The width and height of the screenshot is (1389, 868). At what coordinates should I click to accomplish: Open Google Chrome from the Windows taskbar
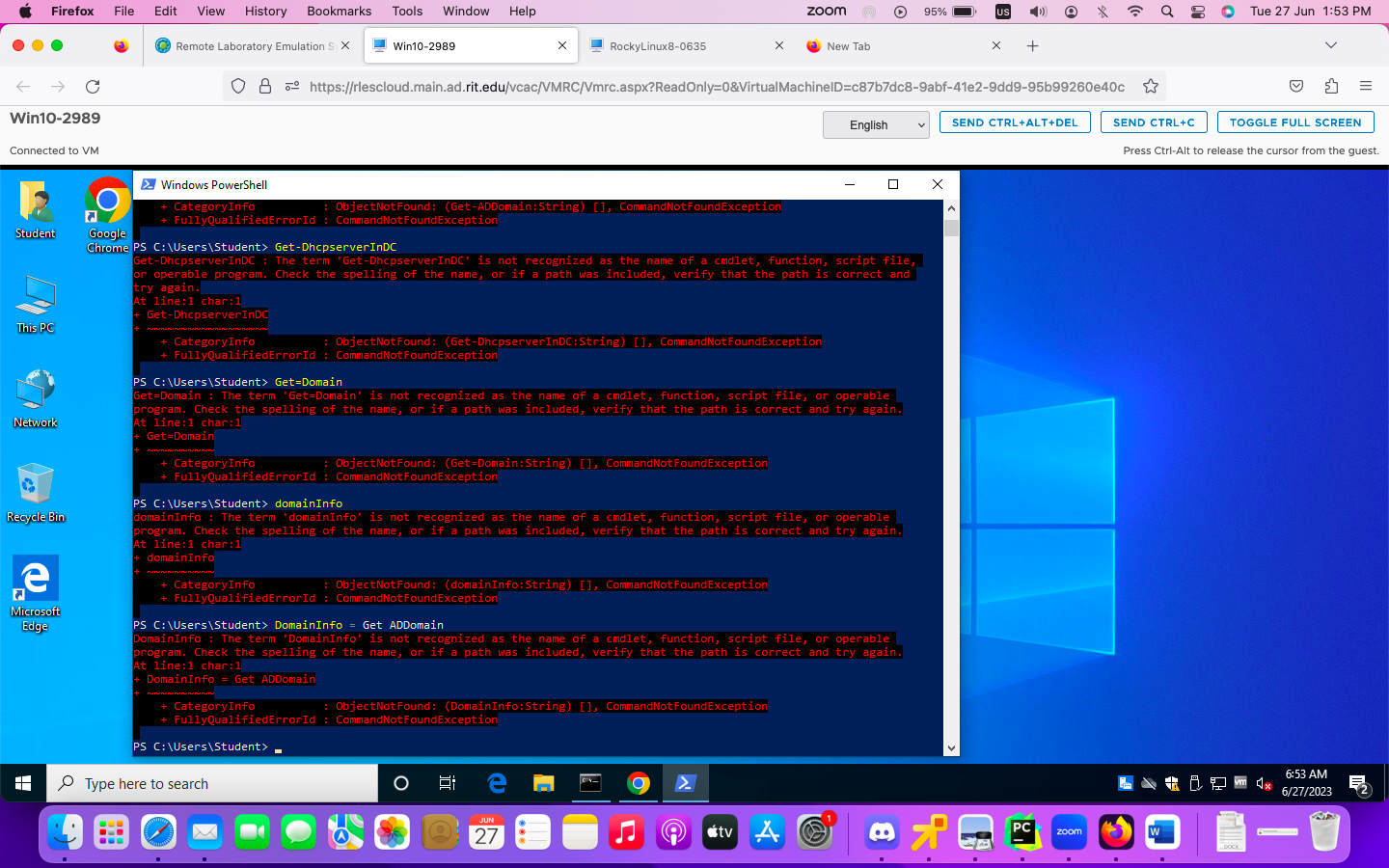pyautogui.click(x=638, y=783)
